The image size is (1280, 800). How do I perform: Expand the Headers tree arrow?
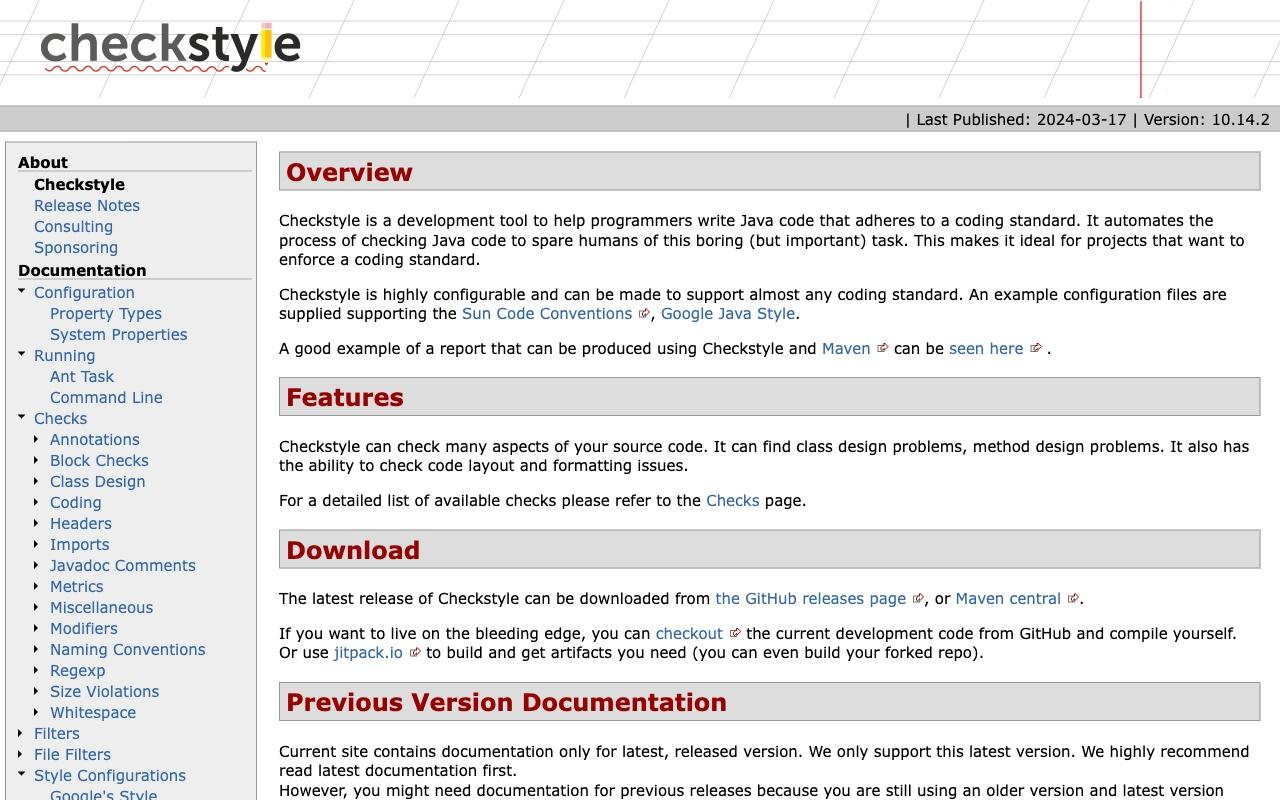click(37, 523)
